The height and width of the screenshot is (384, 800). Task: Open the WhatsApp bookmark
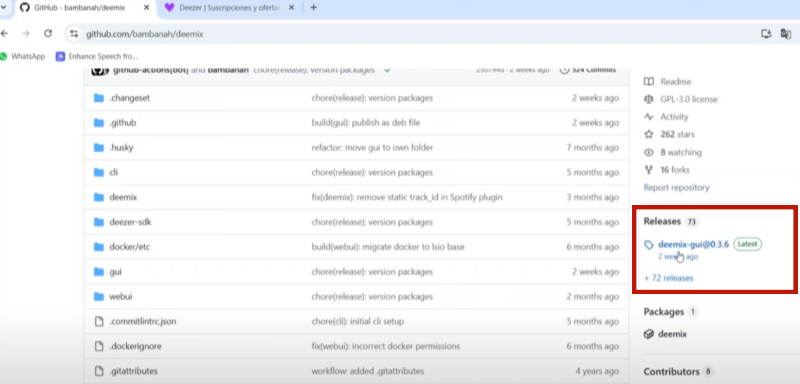[23, 57]
